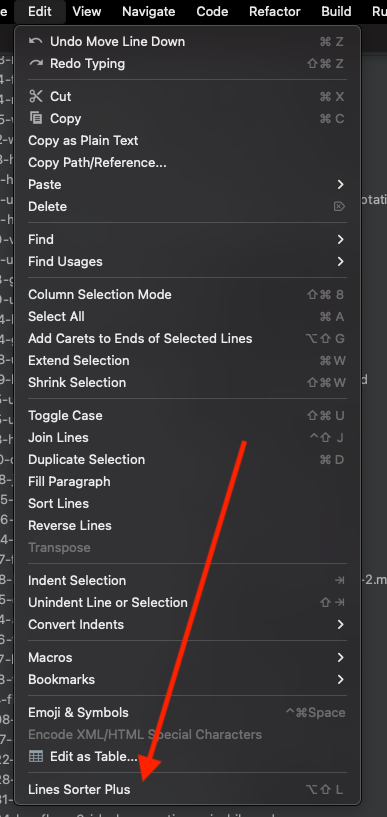Expand the Find submenu chevron

(340, 239)
